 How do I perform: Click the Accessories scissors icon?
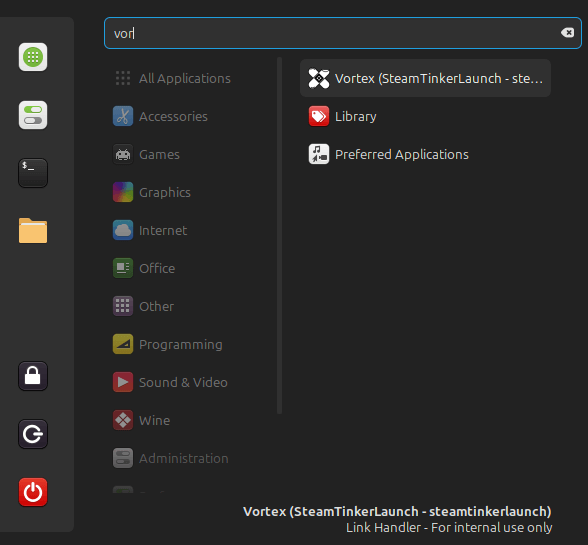[123, 116]
